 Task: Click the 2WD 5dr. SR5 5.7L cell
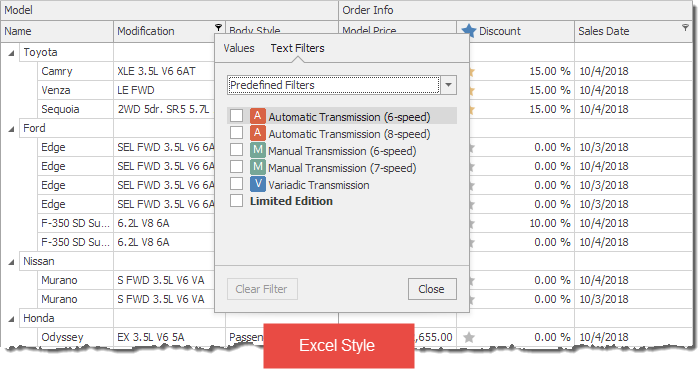(x=164, y=109)
